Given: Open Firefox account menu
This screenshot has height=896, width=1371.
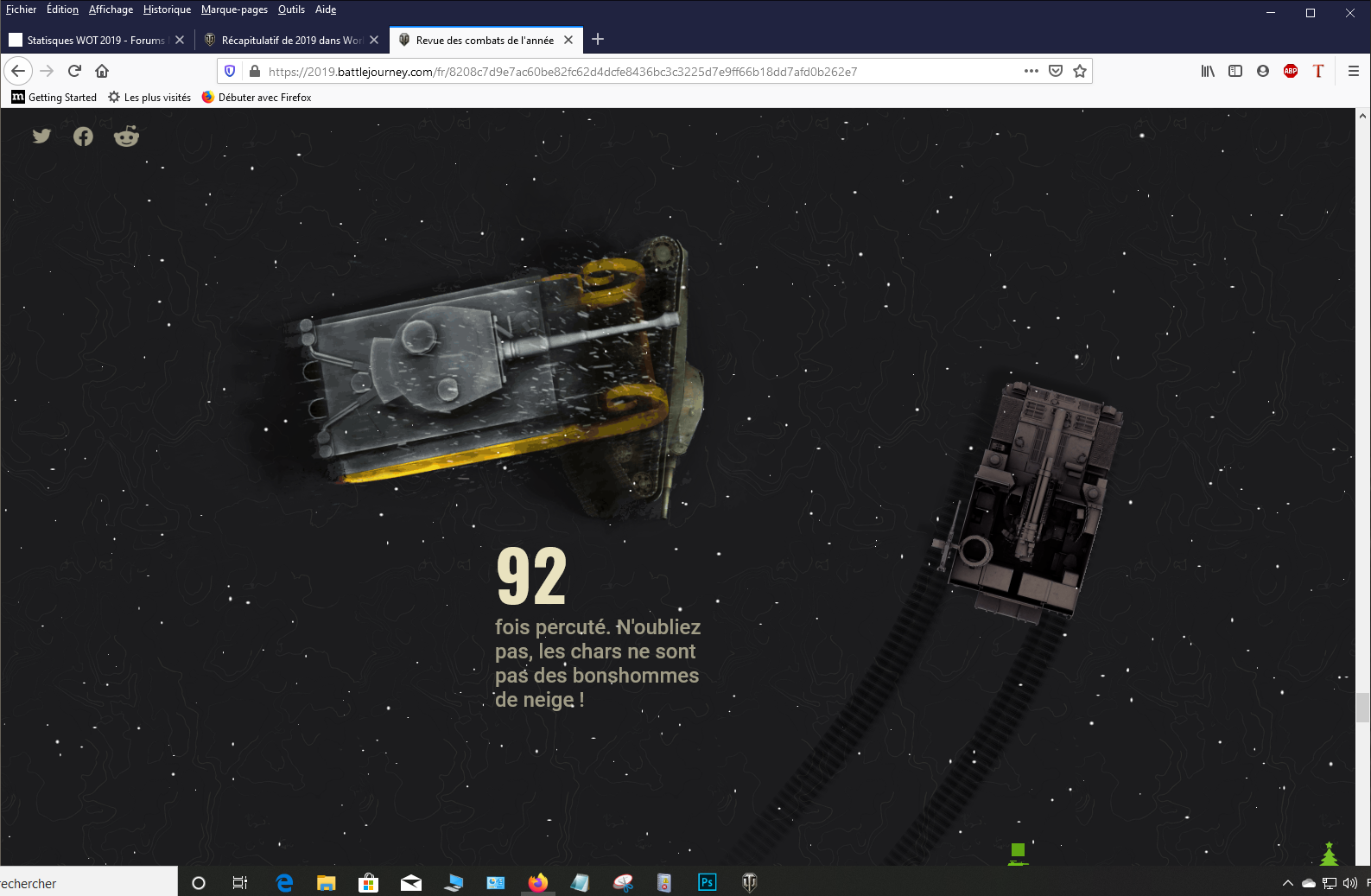Looking at the screenshot, I should pos(1263,71).
